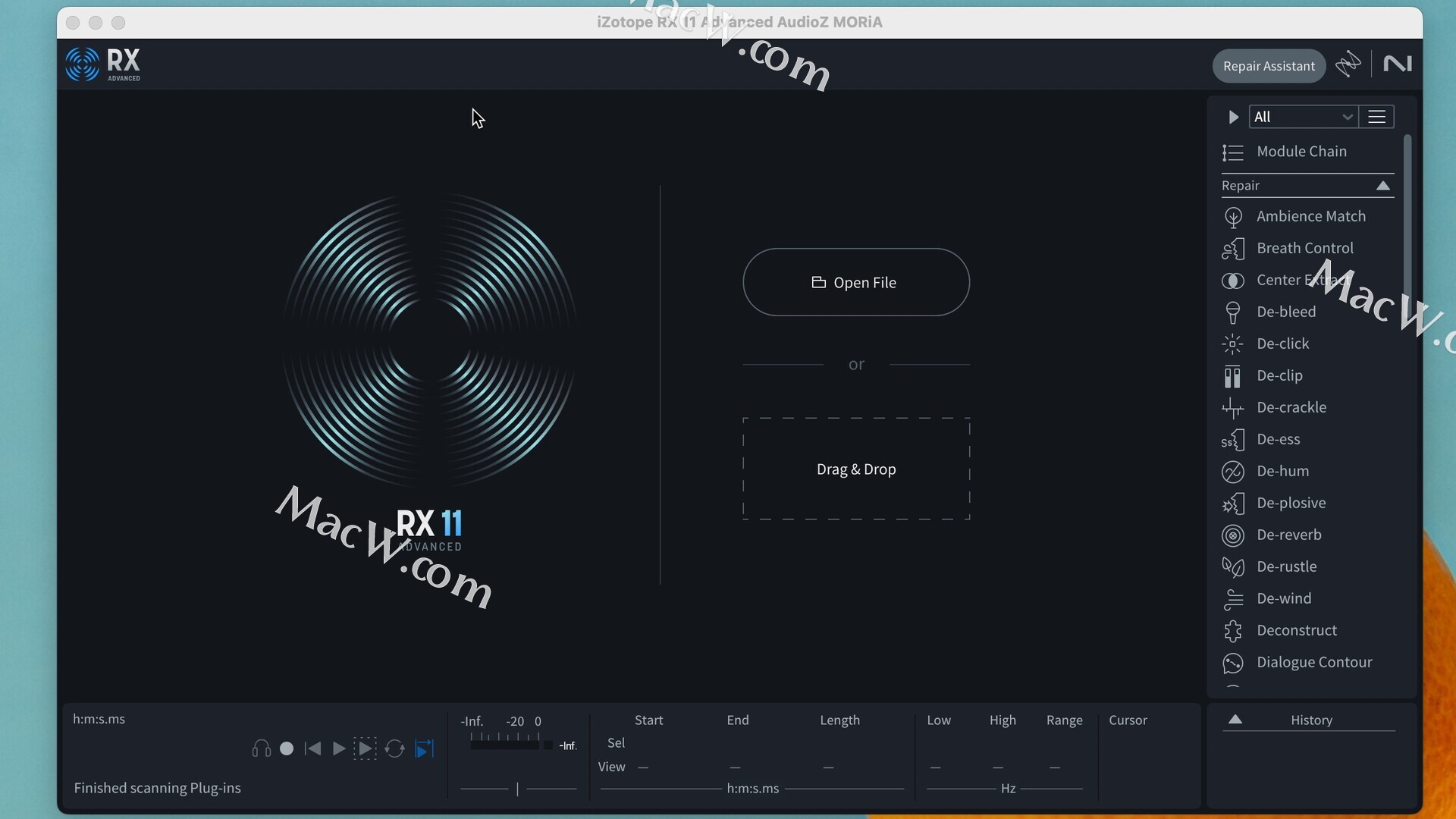This screenshot has width=1456, height=819.
Task: Rewind to start of file
Action: (x=312, y=748)
